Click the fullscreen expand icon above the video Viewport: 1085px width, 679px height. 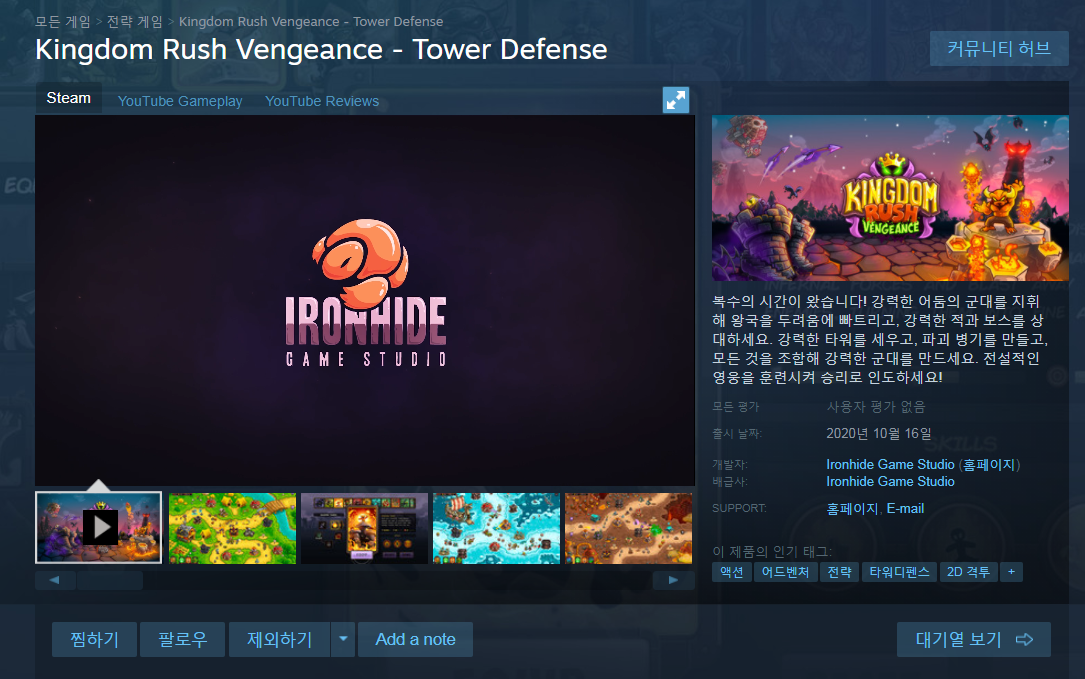675,100
